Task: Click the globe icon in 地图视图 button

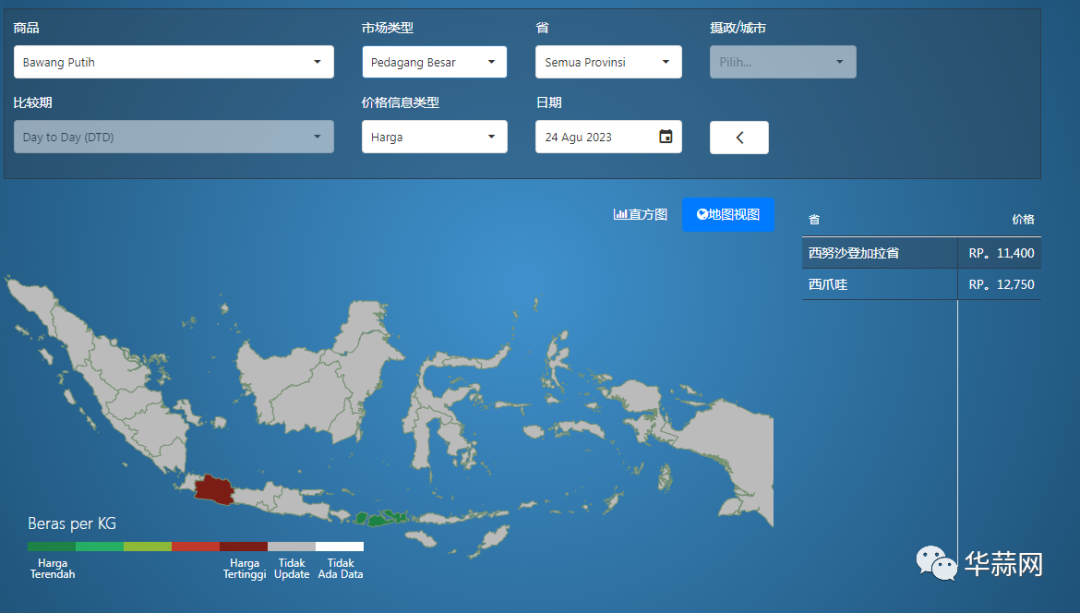Action: pyautogui.click(x=702, y=214)
